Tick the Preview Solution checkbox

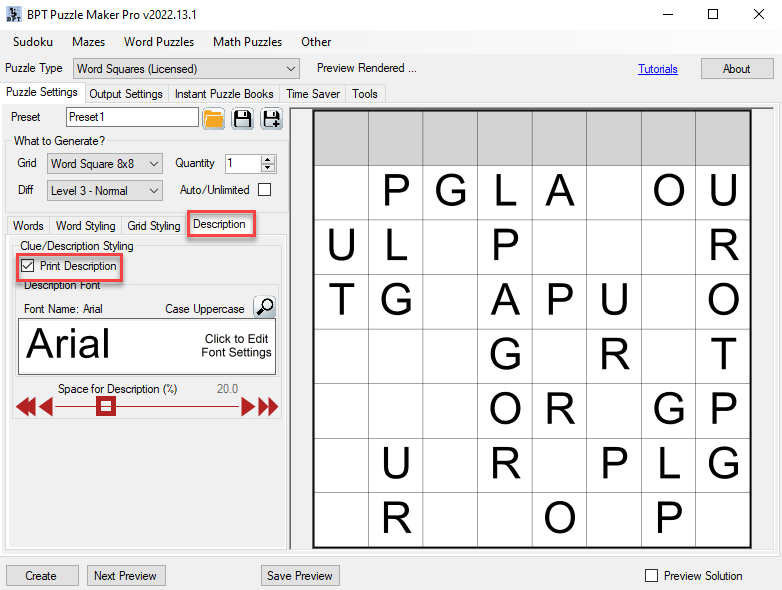[x=652, y=576]
